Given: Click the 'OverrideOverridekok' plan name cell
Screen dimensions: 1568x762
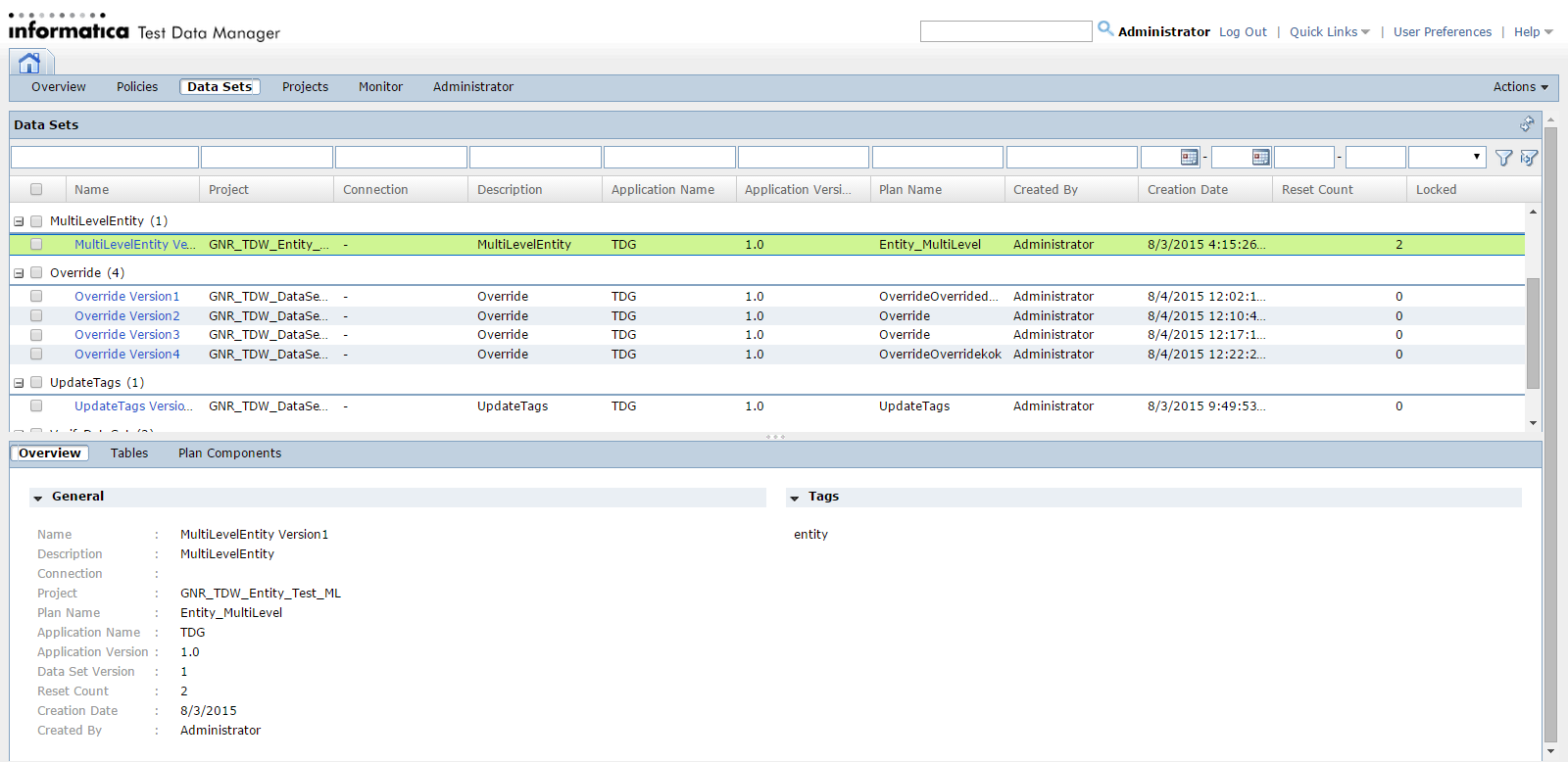Looking at the screenshot, I should point(940,355).
